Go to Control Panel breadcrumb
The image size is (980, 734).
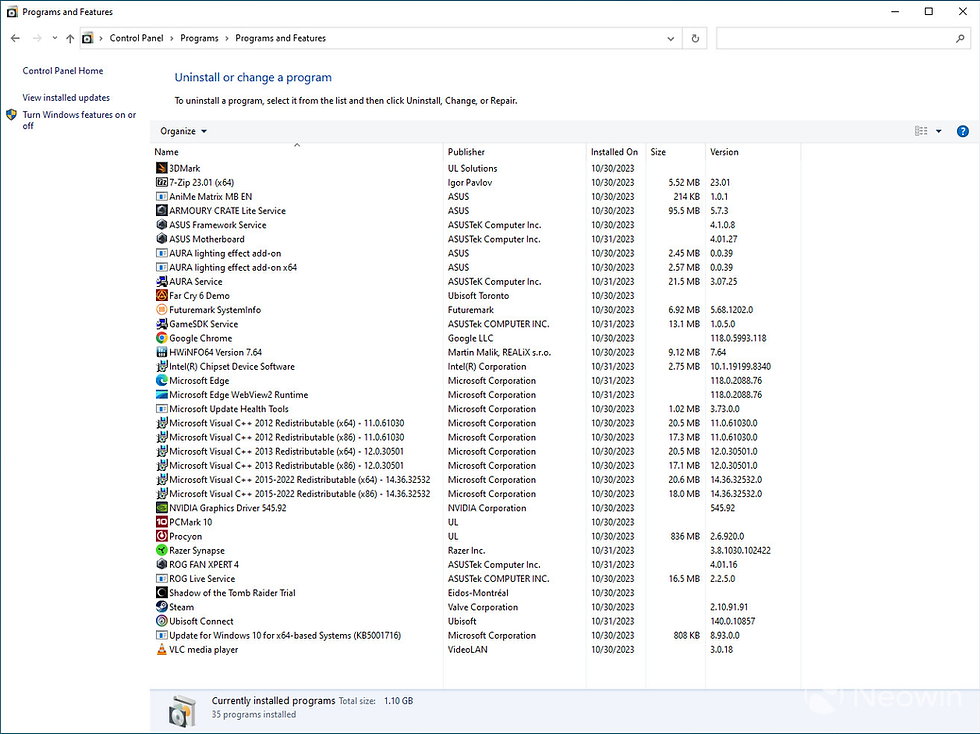pos(136,38)
